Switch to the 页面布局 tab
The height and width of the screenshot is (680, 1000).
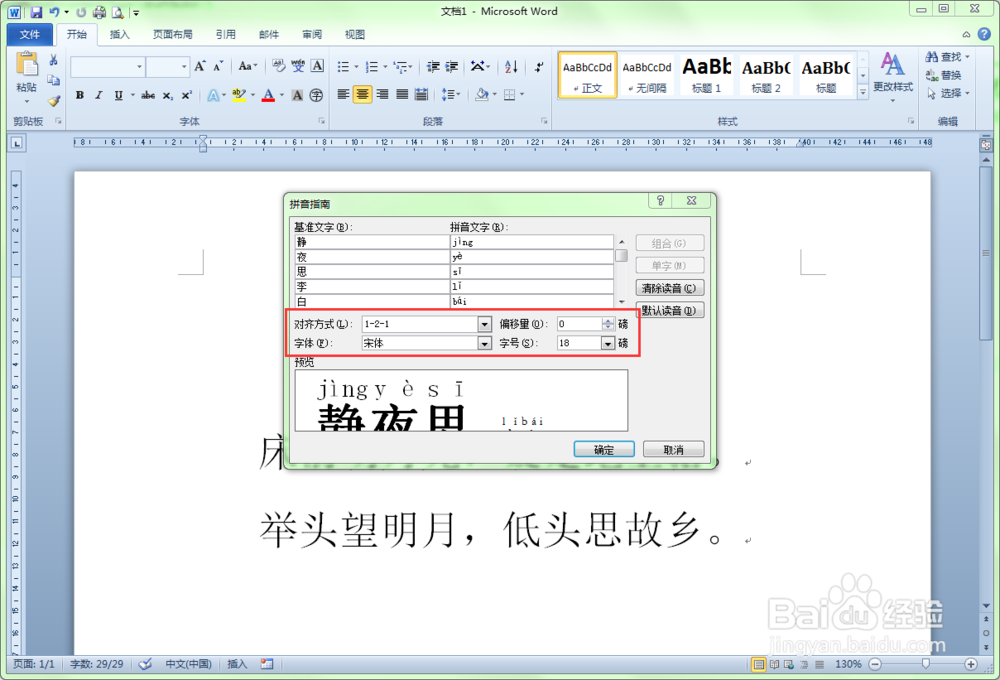(173, 34)
